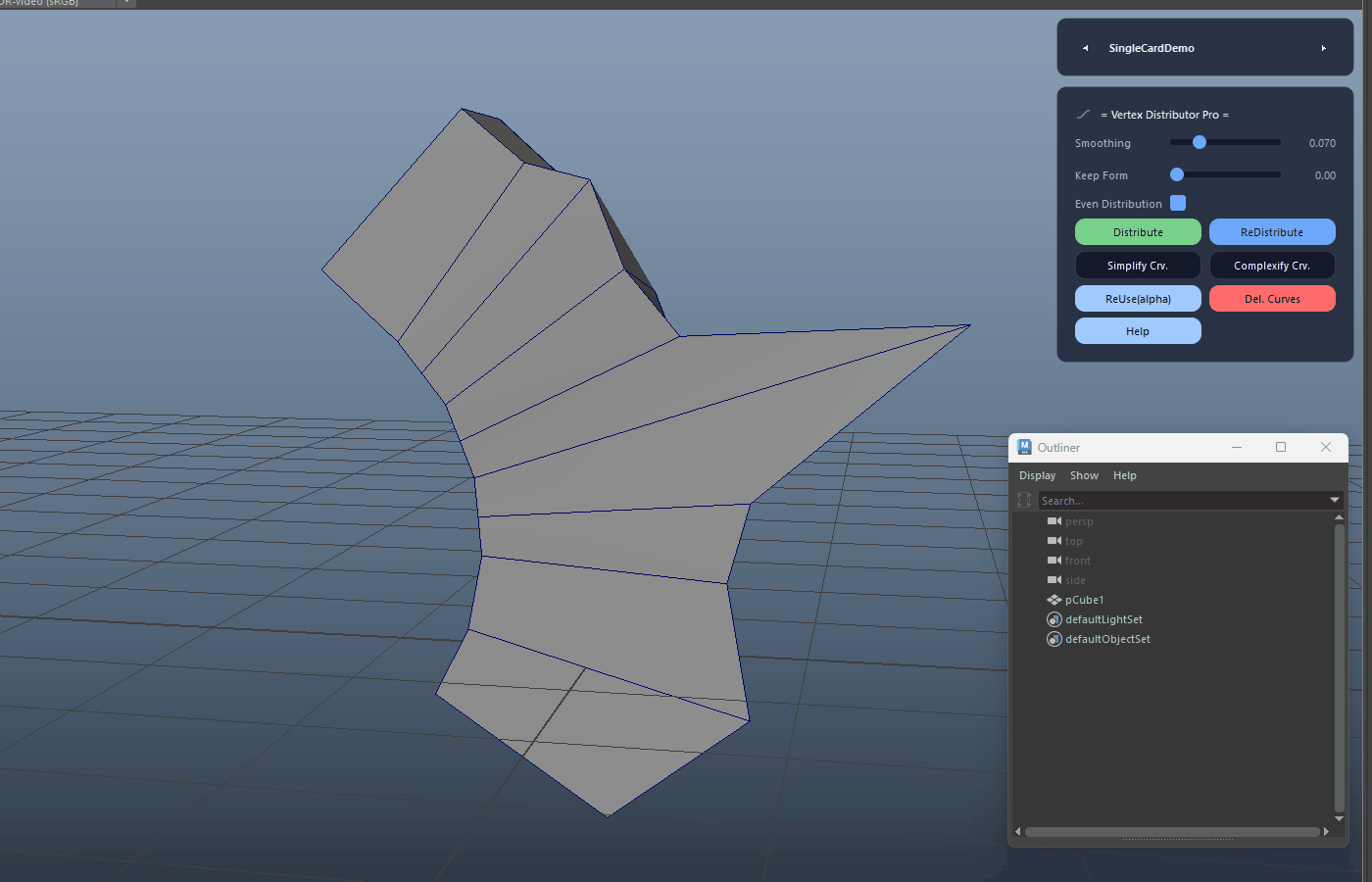
Task: Select the top label in the Outliner
Action: click(x=1074, y=541)
